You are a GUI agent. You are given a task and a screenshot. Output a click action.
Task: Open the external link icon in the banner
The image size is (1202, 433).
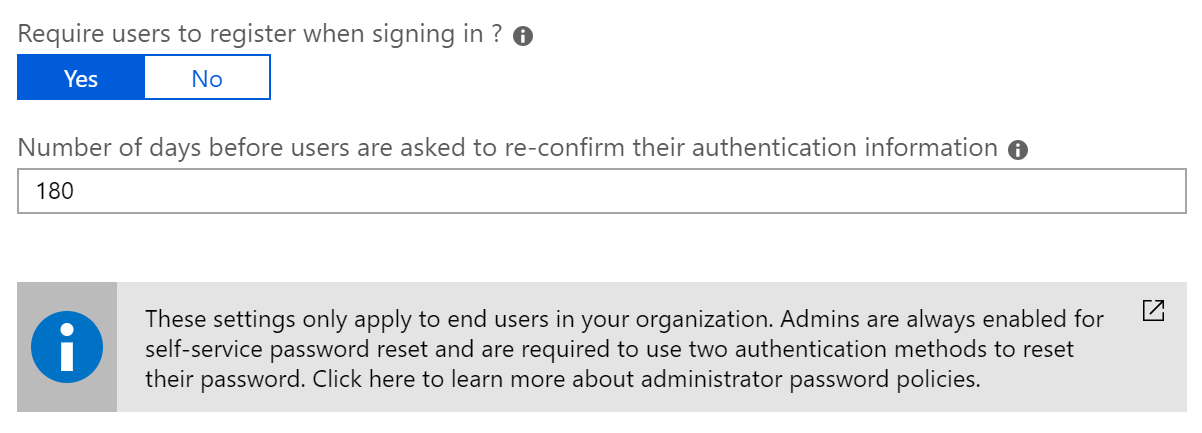click(1153, 311)
